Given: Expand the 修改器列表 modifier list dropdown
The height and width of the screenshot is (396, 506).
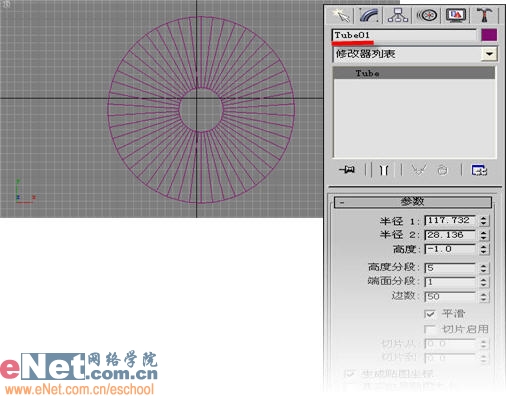Looking at the screenshot, I should click(489, 54).
